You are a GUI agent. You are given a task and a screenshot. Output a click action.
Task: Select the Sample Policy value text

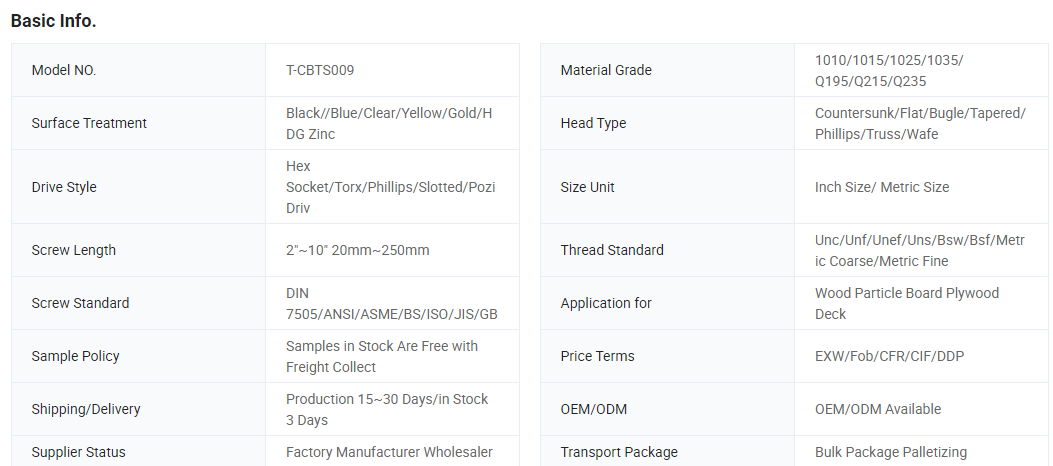pos(382,356)
